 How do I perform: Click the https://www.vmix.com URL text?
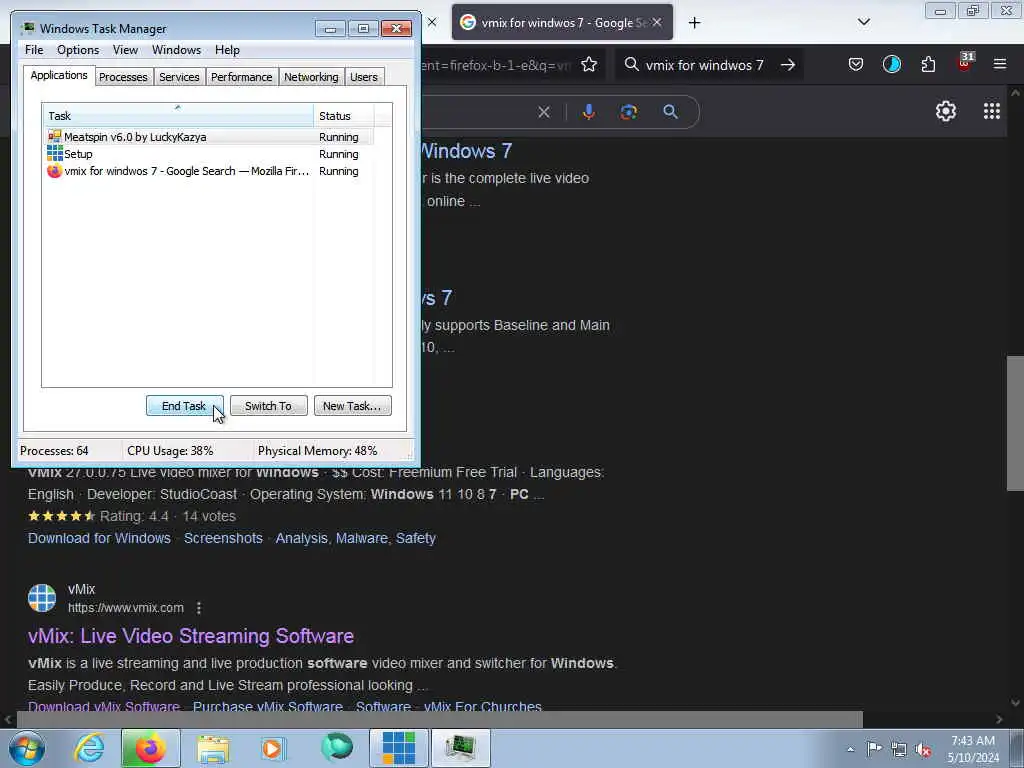(125, 608)
